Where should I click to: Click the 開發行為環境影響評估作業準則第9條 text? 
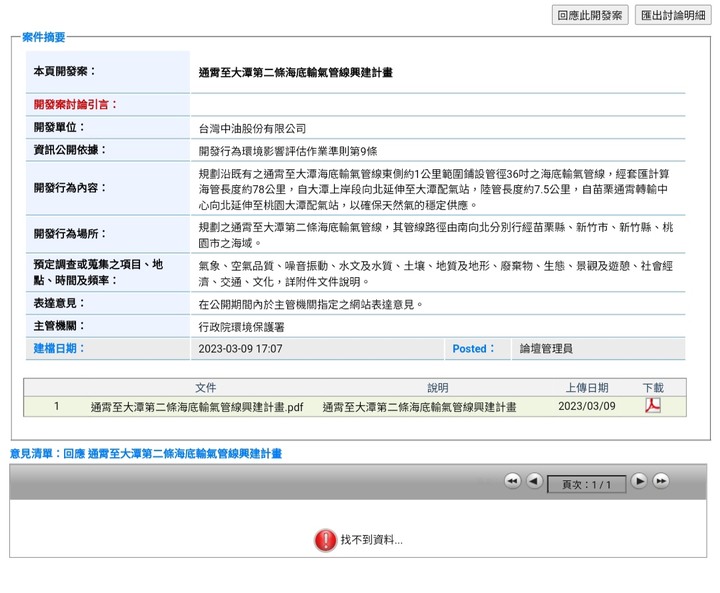[x=288, y=151]
